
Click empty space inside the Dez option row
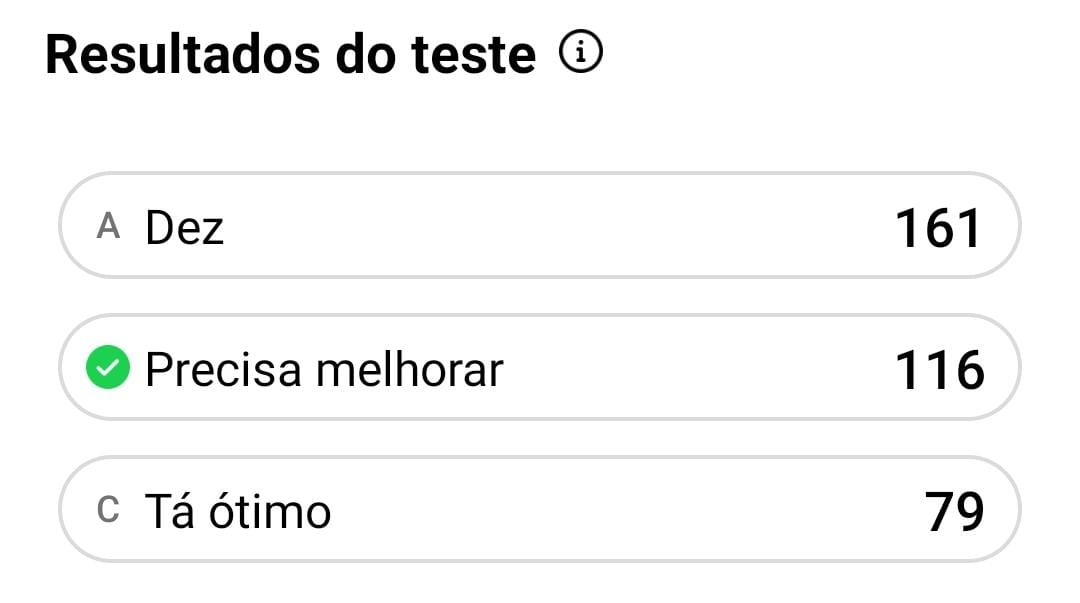click(550, 227)
